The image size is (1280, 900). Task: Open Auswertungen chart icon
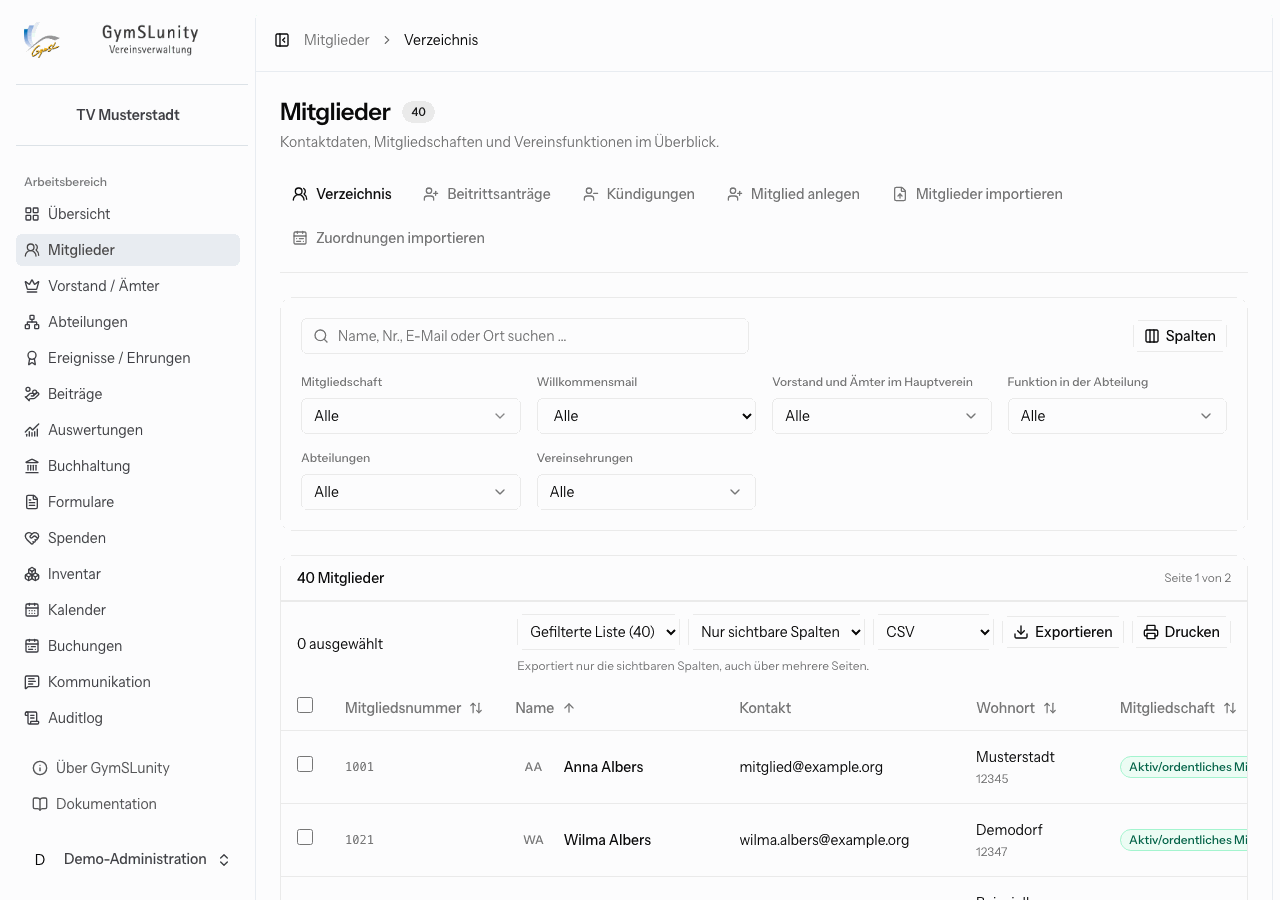tap(32, 430)
